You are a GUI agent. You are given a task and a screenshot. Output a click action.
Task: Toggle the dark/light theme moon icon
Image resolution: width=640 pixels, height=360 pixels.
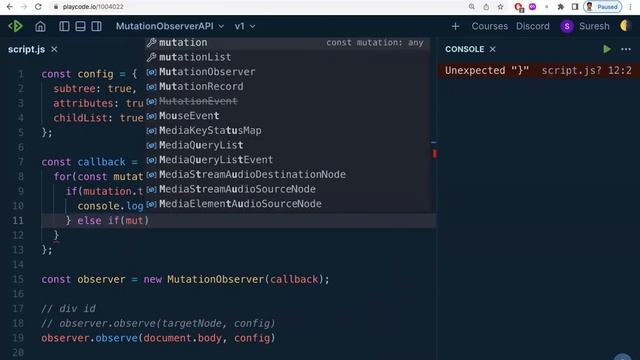[625, 26]
